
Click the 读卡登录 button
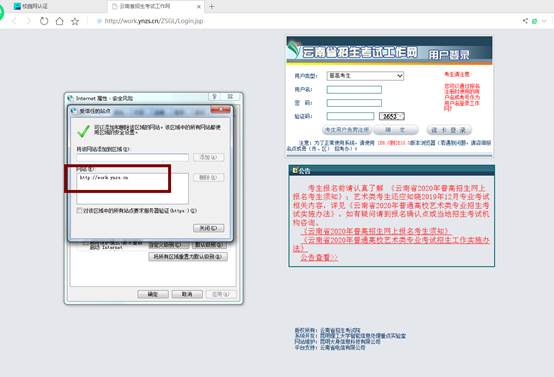point(449,130)
